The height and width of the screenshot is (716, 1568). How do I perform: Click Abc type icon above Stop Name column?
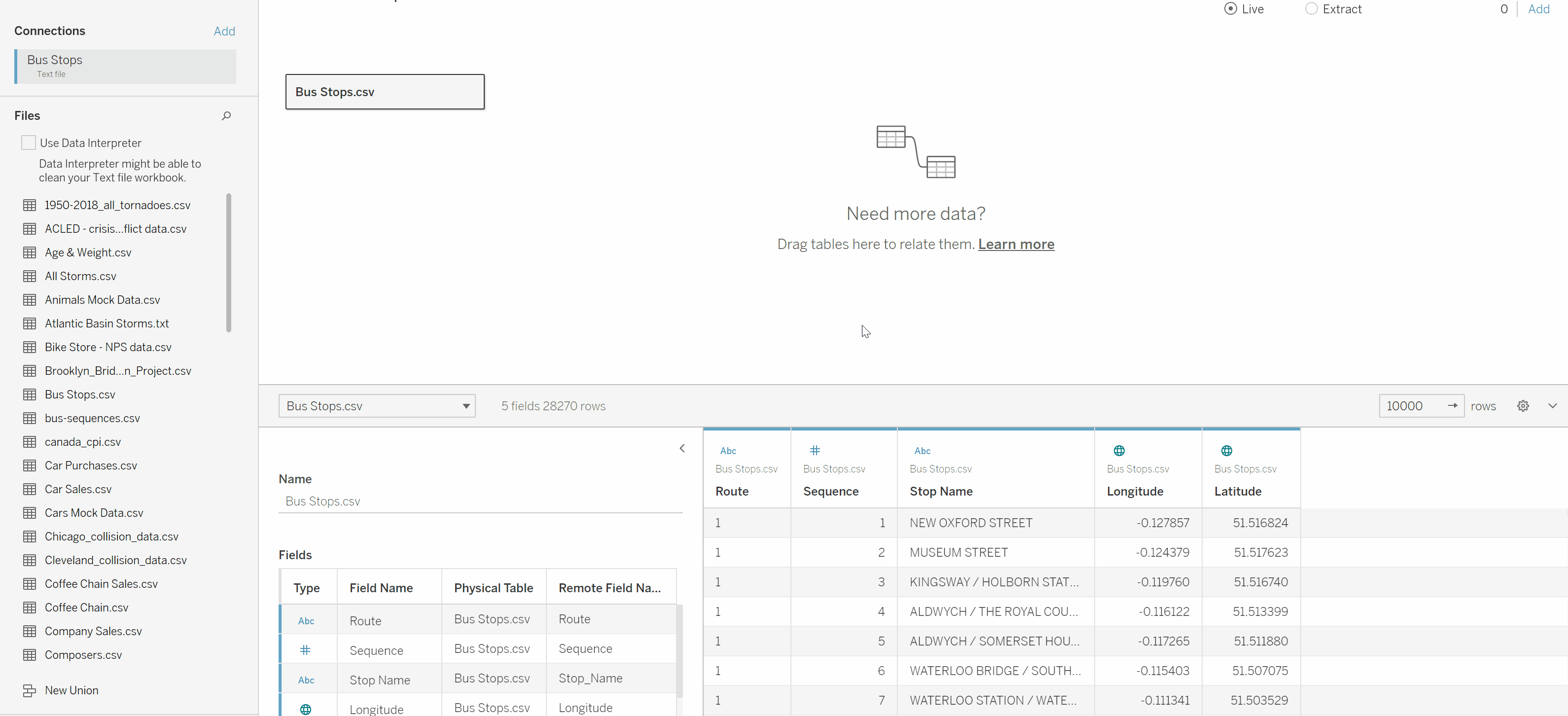click(x=922, y=451)
